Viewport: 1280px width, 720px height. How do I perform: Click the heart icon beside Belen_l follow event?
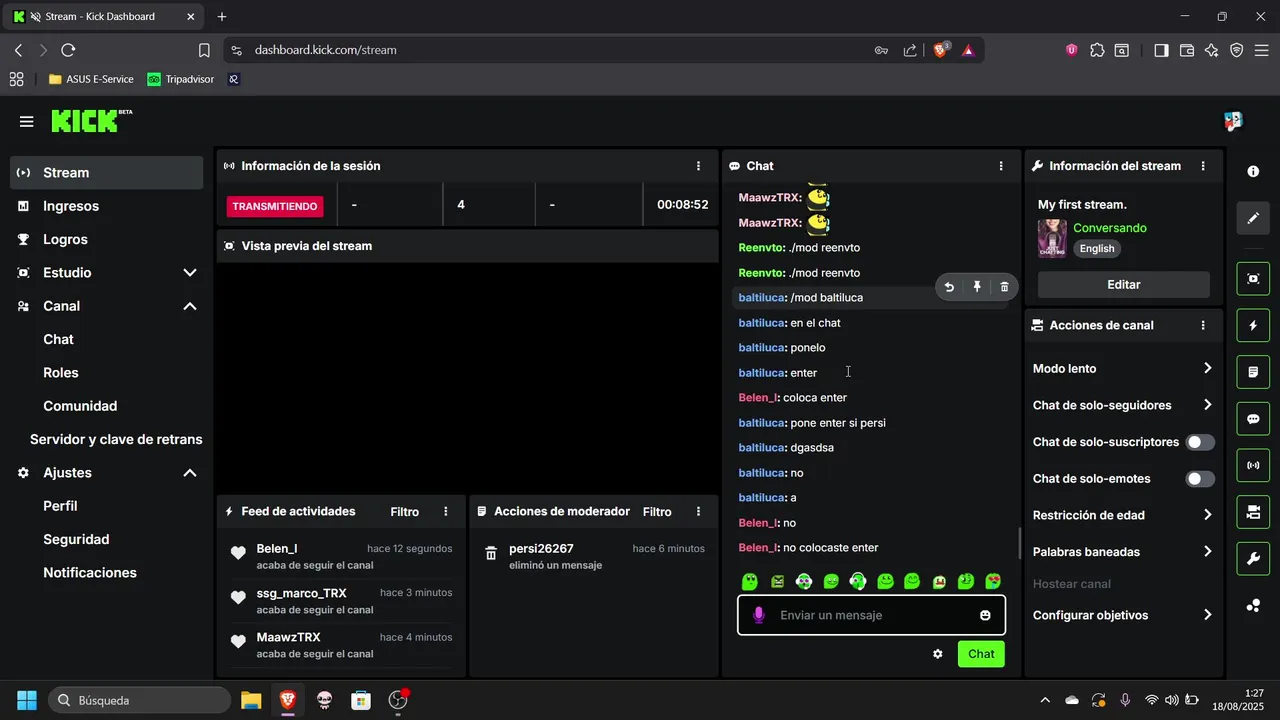tap(238, 553)
